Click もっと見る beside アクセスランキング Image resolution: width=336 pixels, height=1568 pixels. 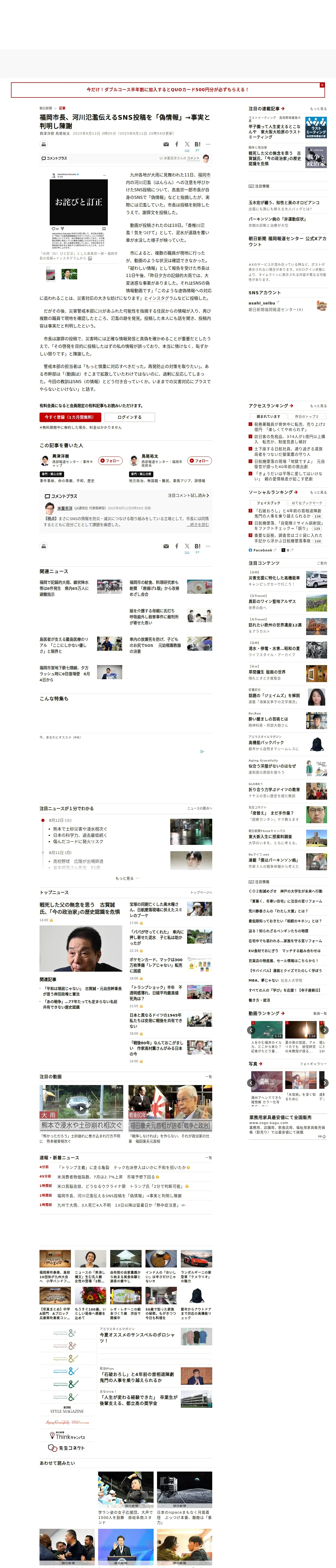(318, 406)
